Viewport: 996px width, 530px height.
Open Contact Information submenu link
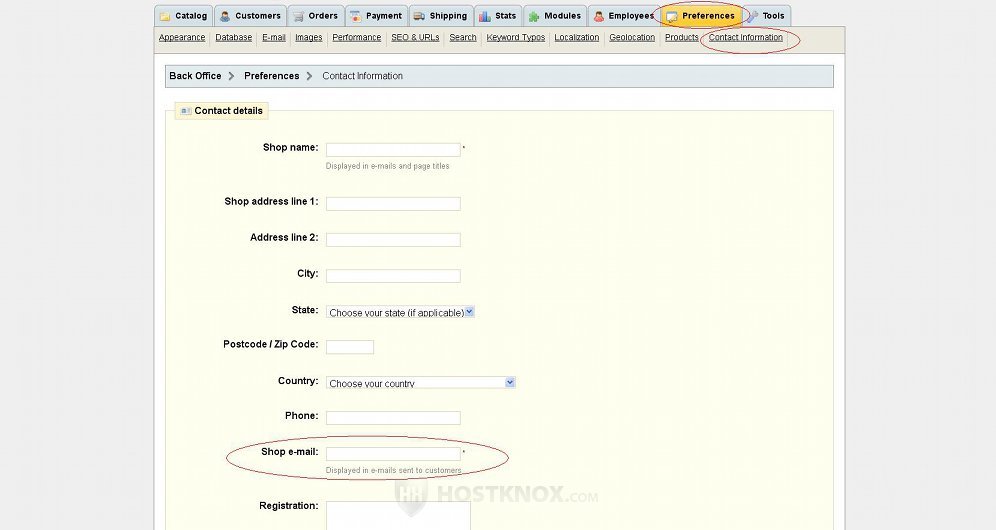click(x=745, y=37)
